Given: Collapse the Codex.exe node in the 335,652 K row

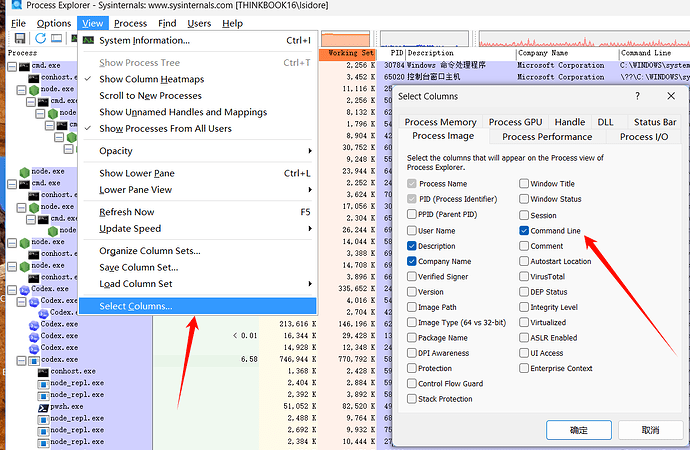Looking at the screenshot, I should 12,290.
